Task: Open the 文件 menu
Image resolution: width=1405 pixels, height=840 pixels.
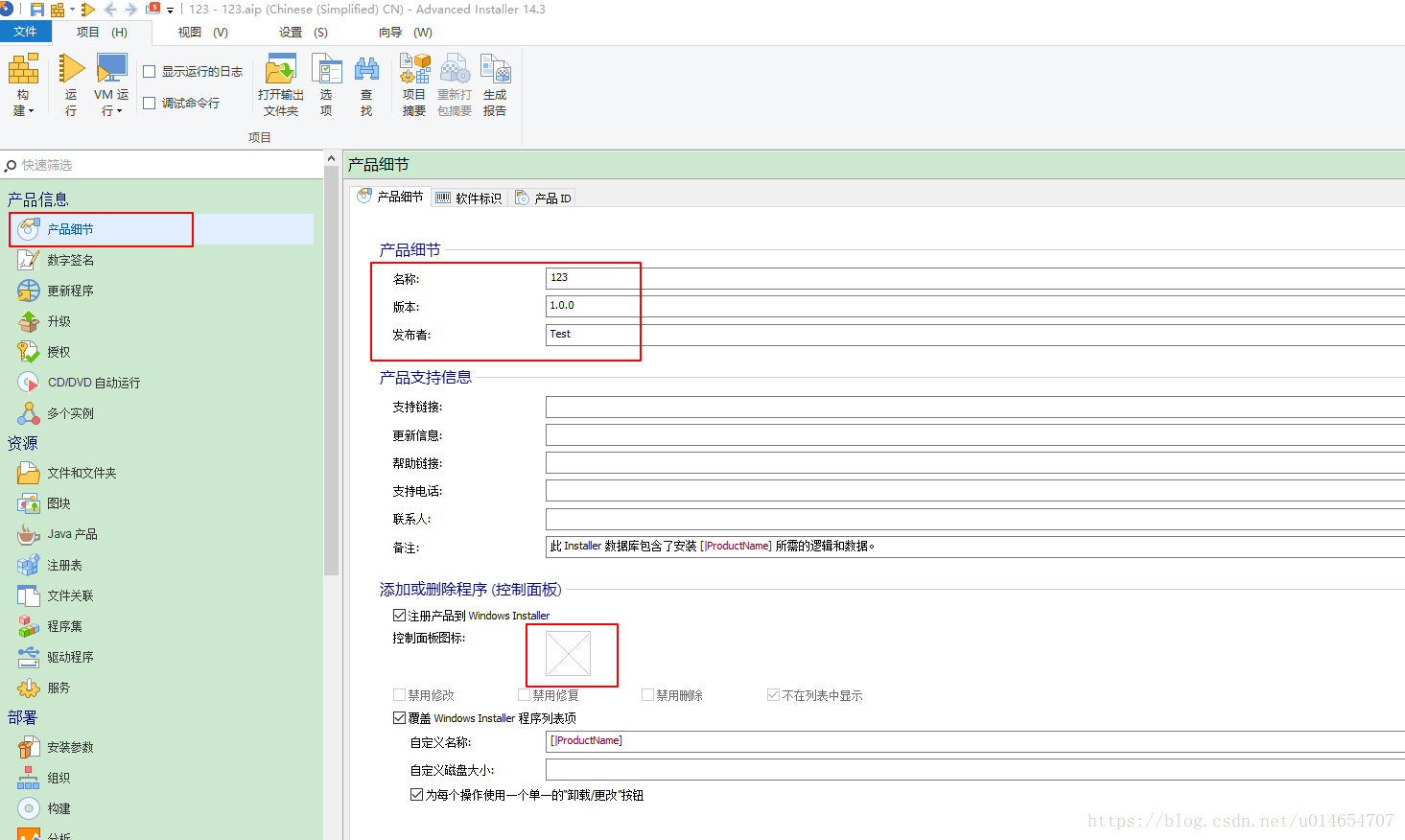Action: tap(26, 32)
